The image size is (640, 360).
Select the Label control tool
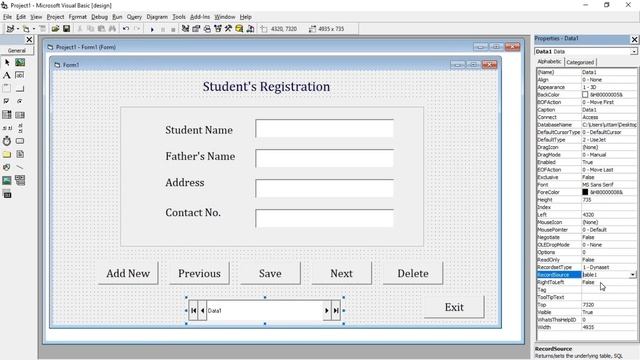7,76
